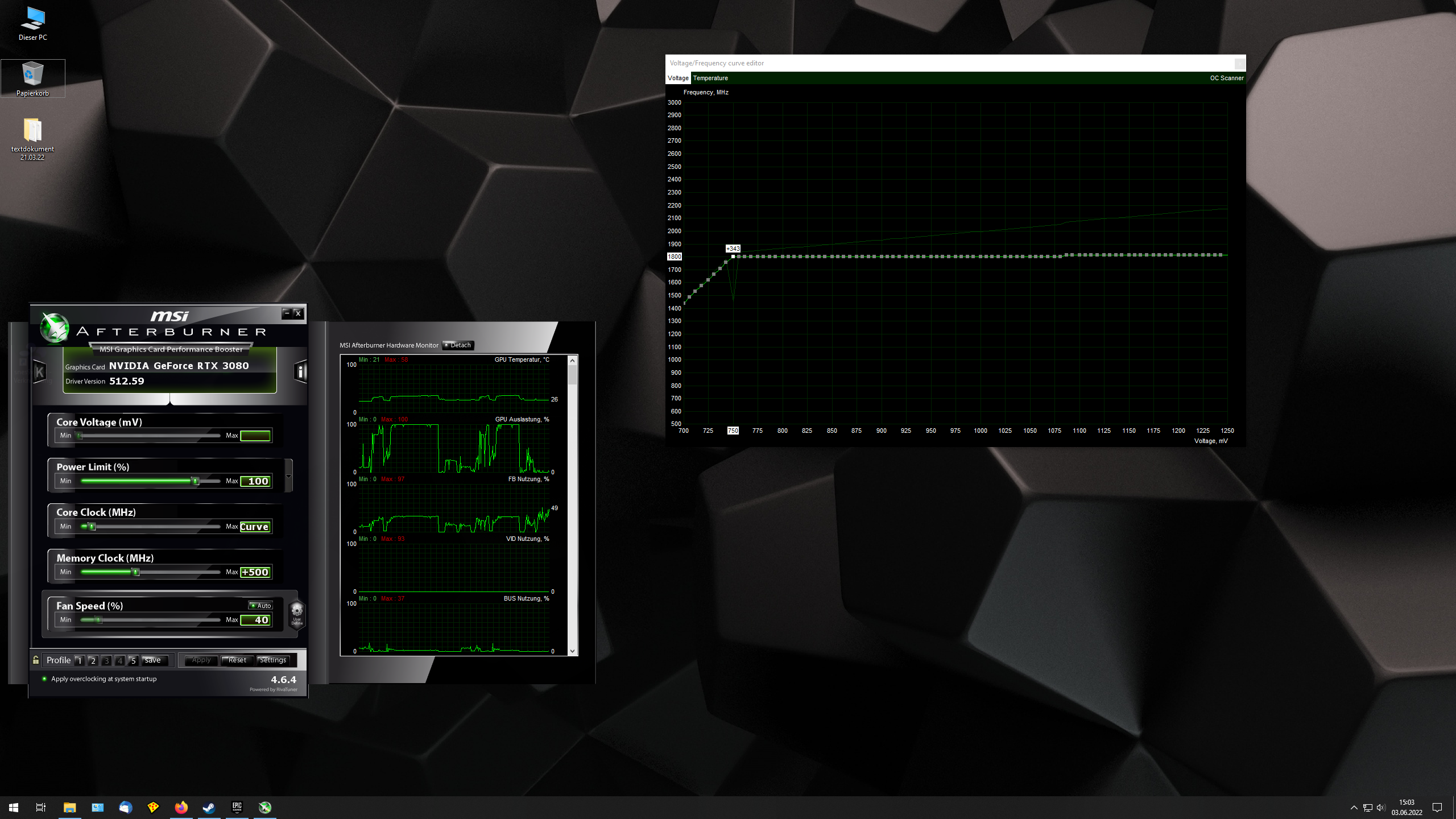Expand the Power Limit dropdown arrow
The image size is (1456, 819).
click(288, 477)
